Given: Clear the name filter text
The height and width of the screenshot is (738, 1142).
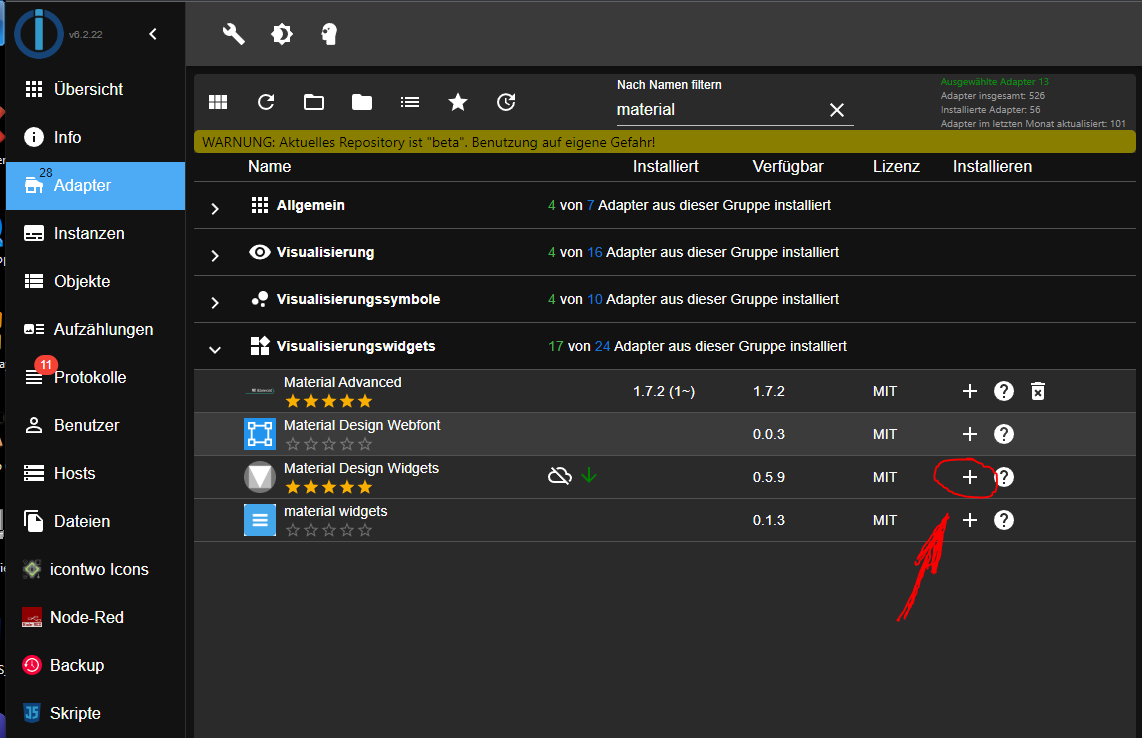Looking at the screenshot, I should (x=837, y=110).
